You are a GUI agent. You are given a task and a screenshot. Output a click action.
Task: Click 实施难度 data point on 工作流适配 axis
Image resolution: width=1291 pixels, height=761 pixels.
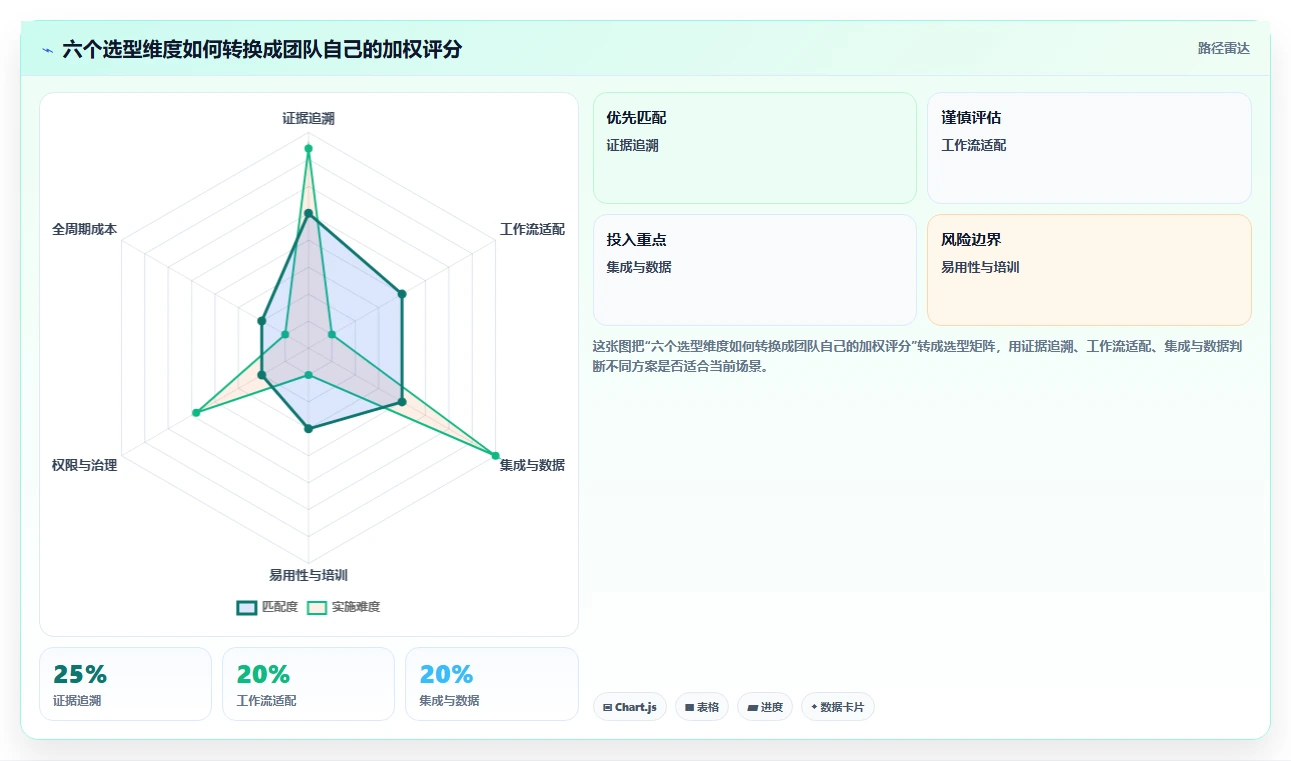pos(331,335)
